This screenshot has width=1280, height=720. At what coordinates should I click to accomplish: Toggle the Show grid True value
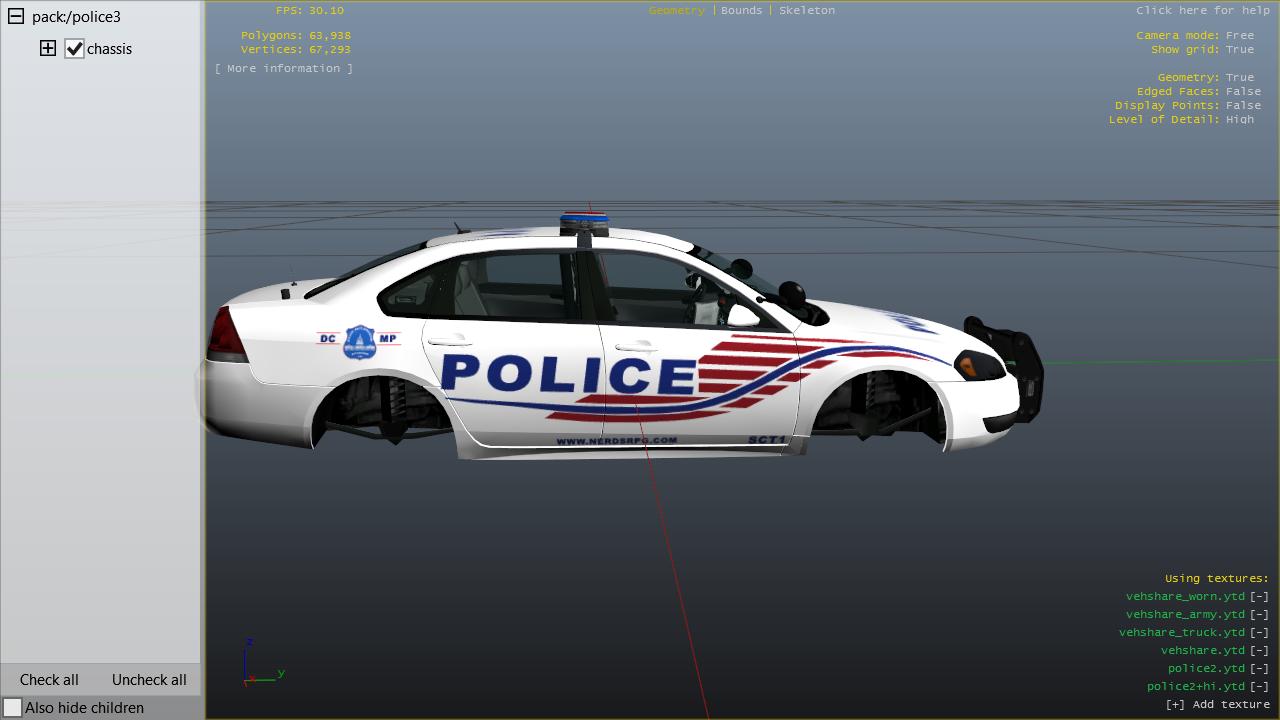(1239, 50)
